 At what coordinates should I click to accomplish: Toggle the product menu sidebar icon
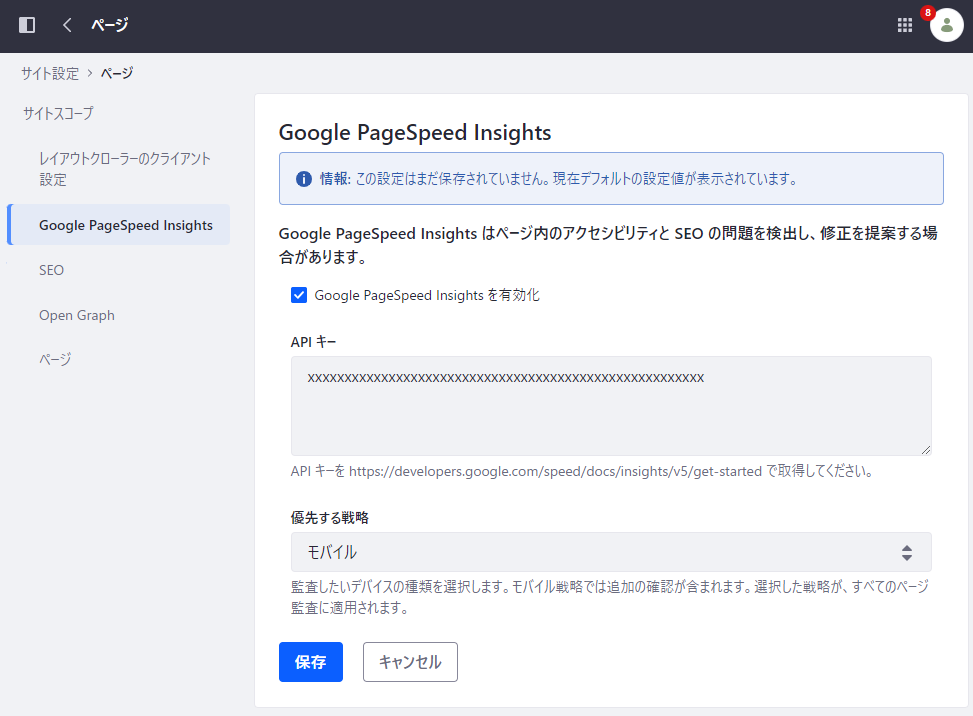pyautogui.click(x=27, y=25)
